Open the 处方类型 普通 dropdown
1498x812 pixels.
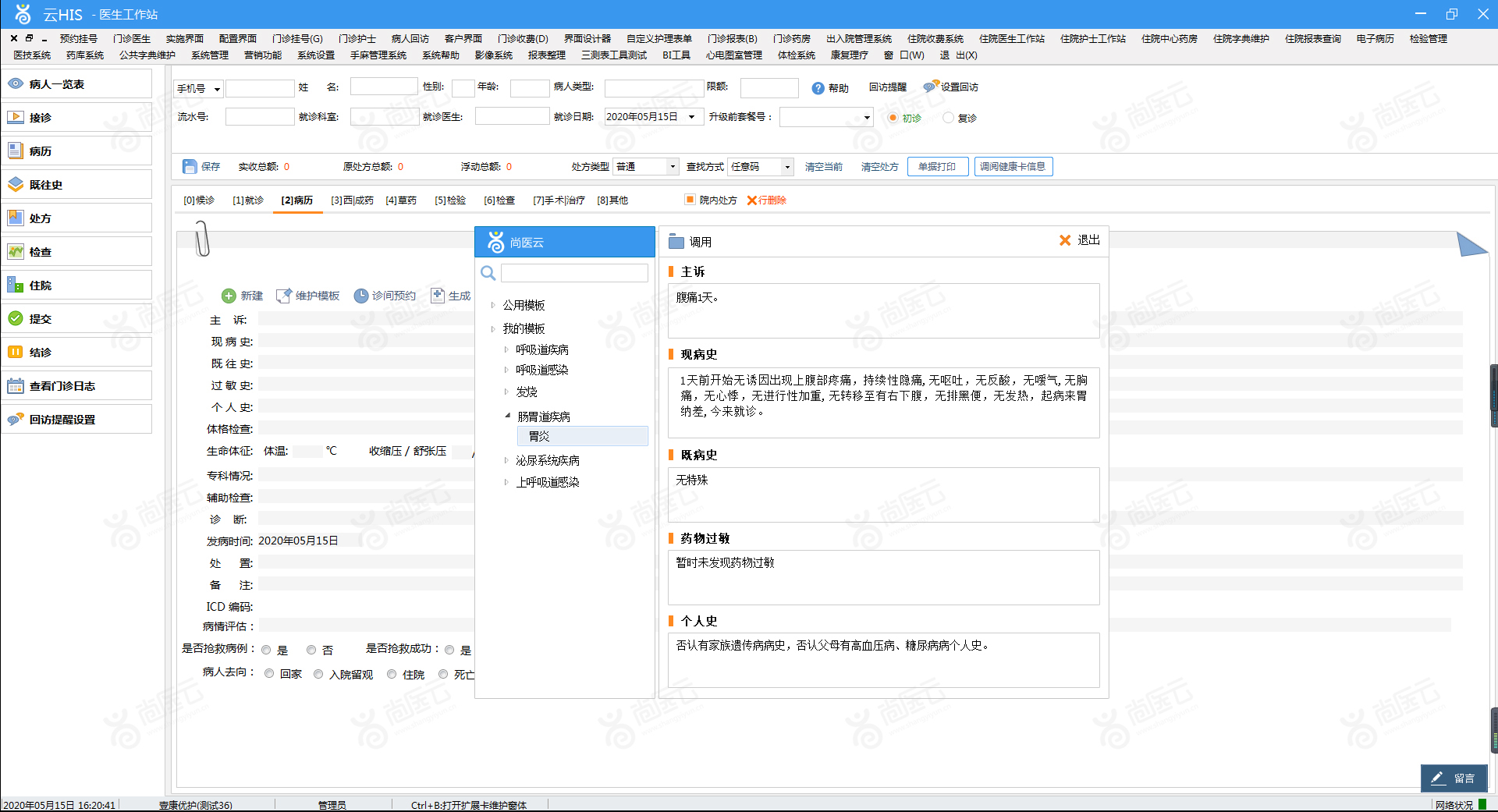click(x=673, y=167)
